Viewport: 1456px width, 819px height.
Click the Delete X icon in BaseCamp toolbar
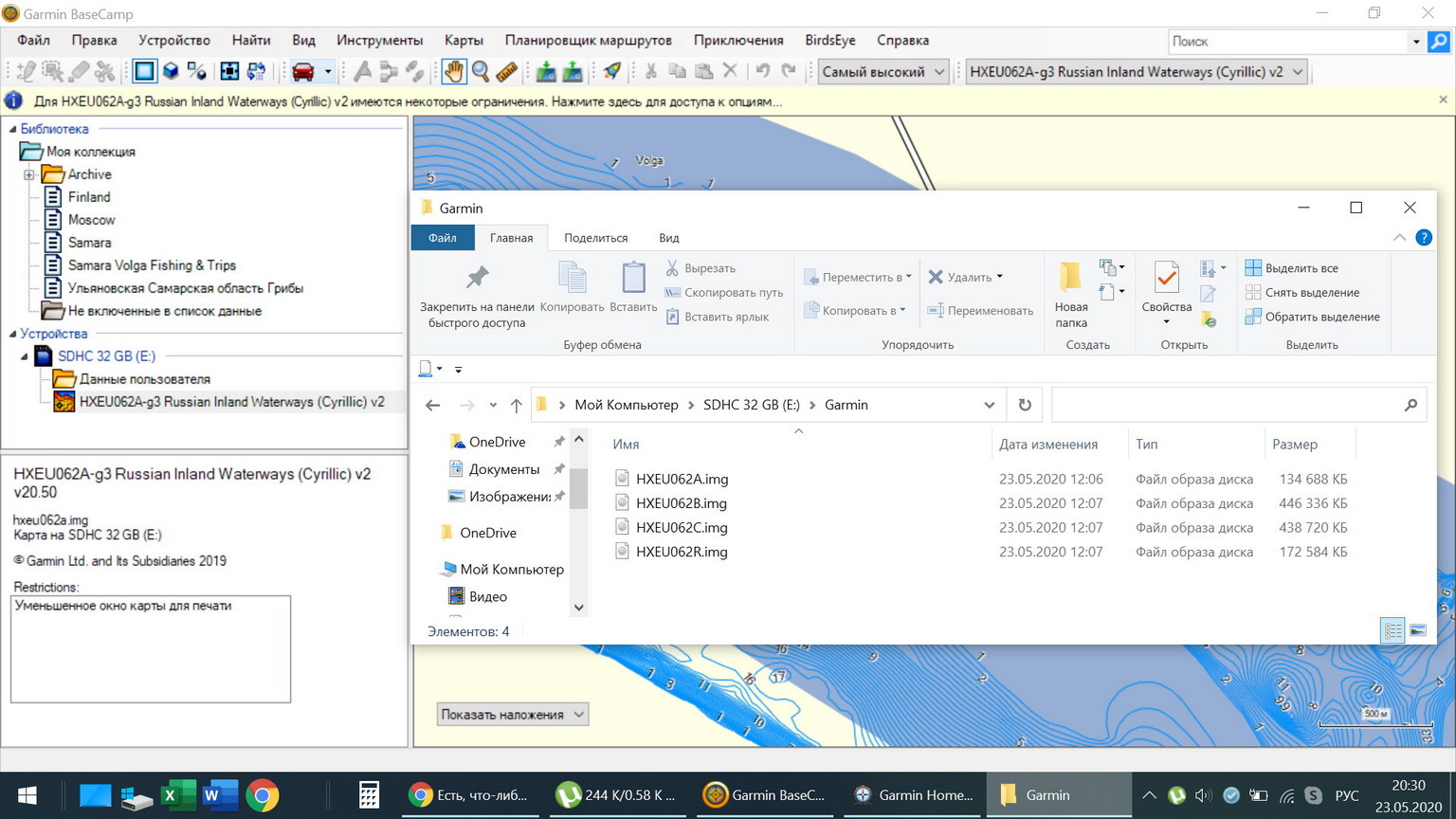[730, 71]
